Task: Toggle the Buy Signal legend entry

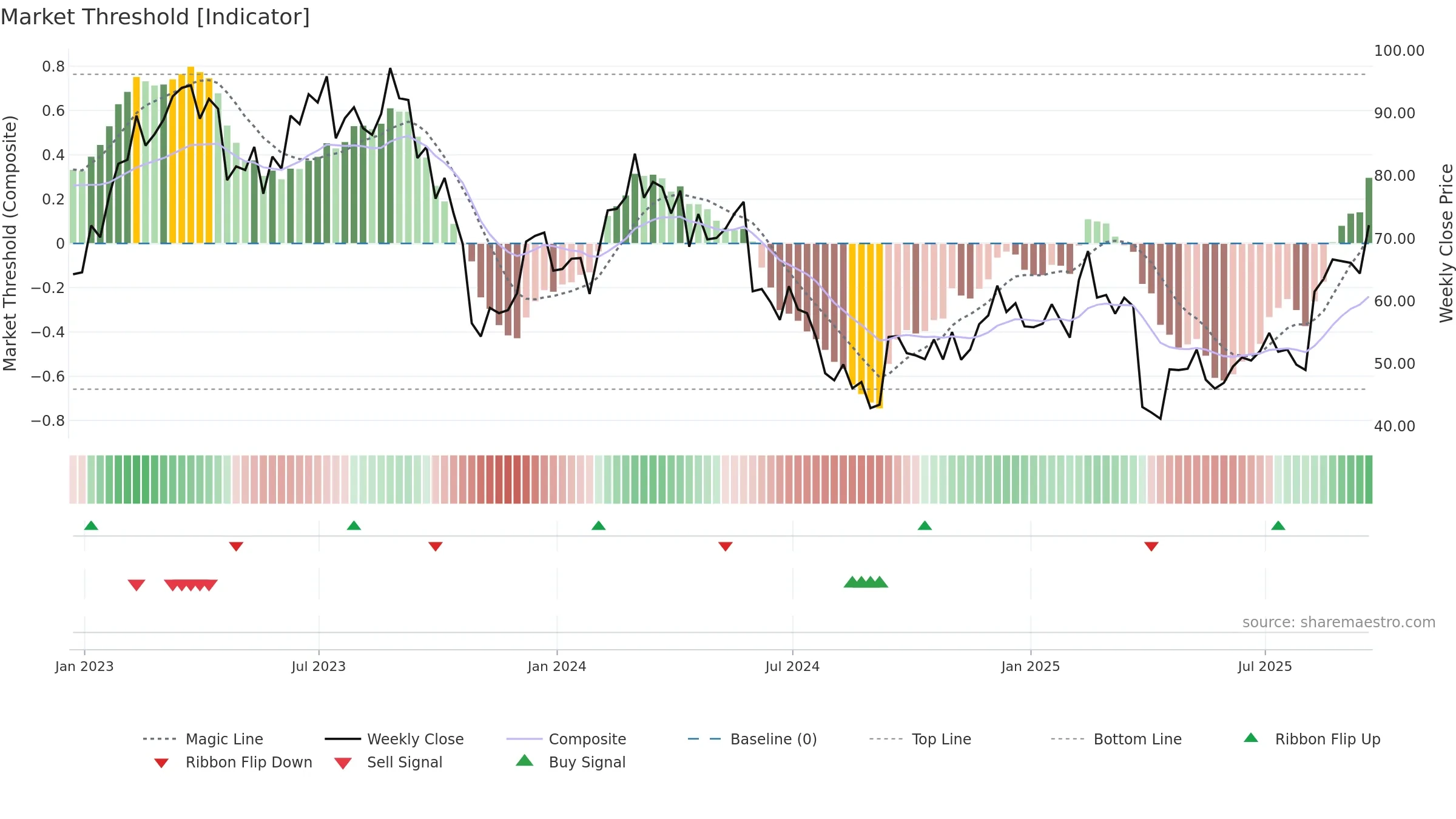Action: pos(570,762)
